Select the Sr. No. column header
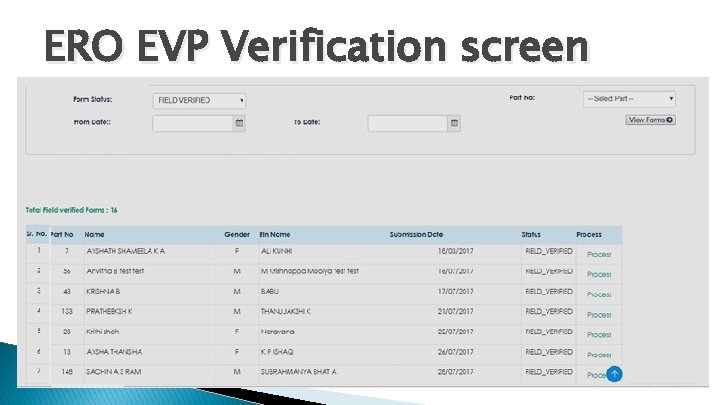 tap(37, 234)
